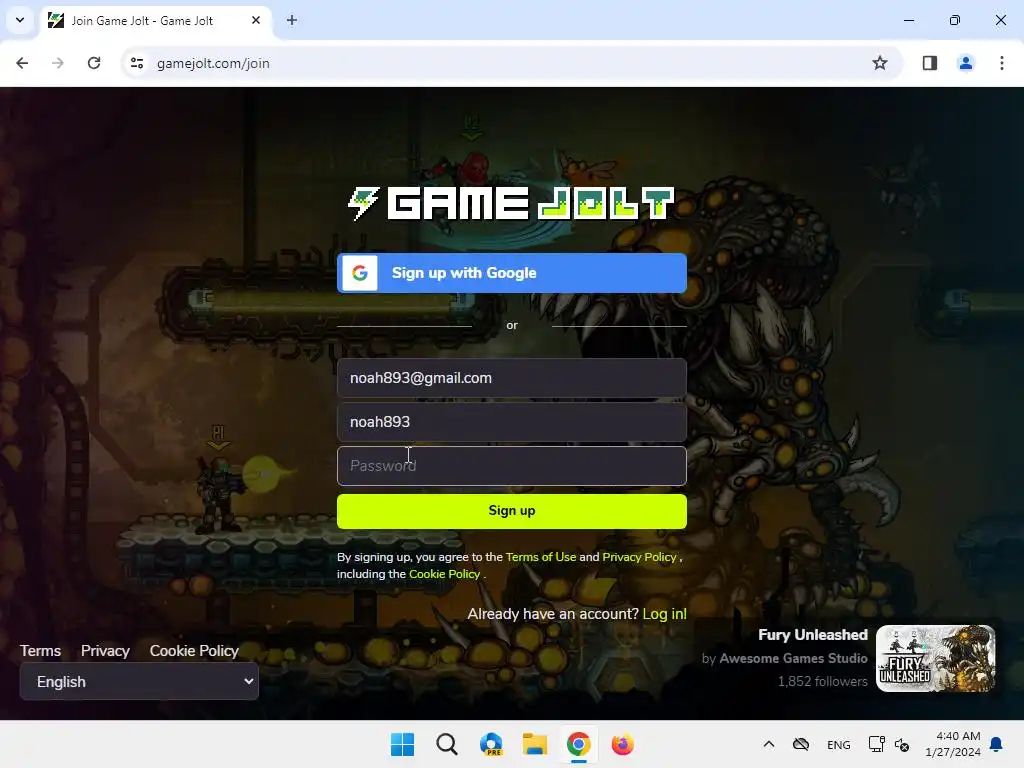Click the Fury Unleashed title

812,635
